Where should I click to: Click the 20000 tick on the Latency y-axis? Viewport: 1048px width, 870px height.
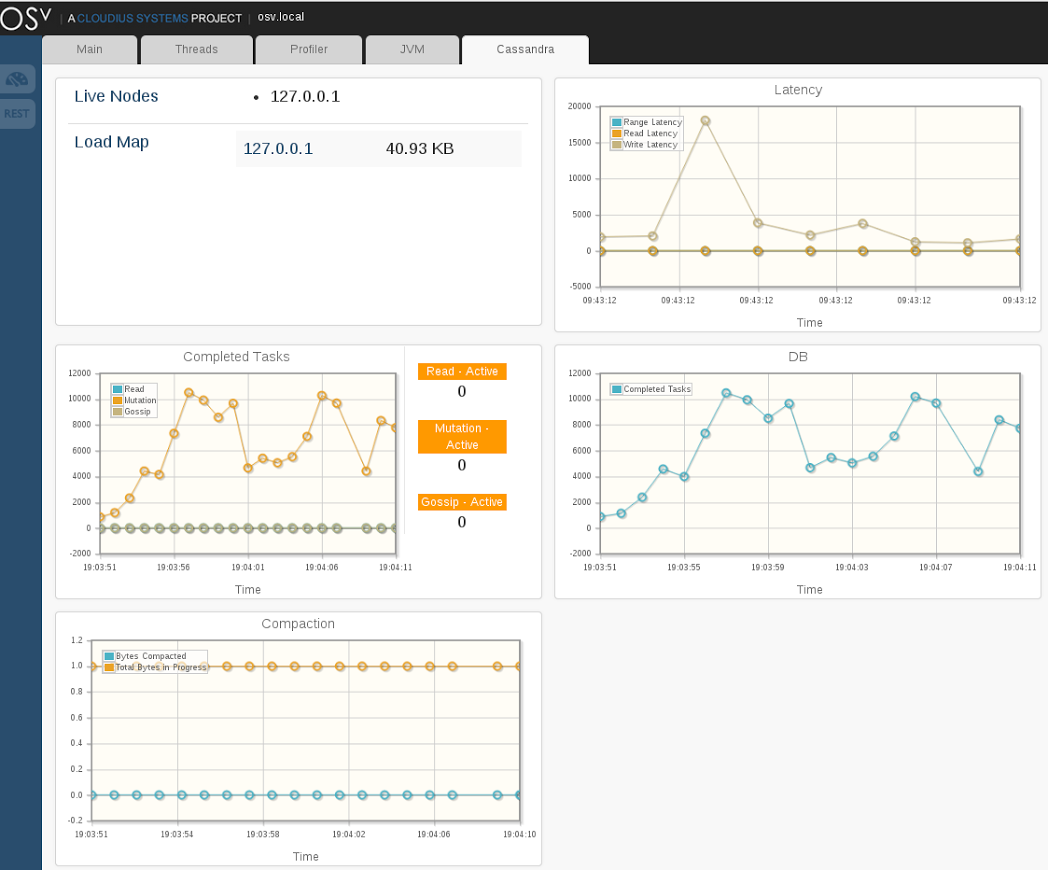[579, 106]
